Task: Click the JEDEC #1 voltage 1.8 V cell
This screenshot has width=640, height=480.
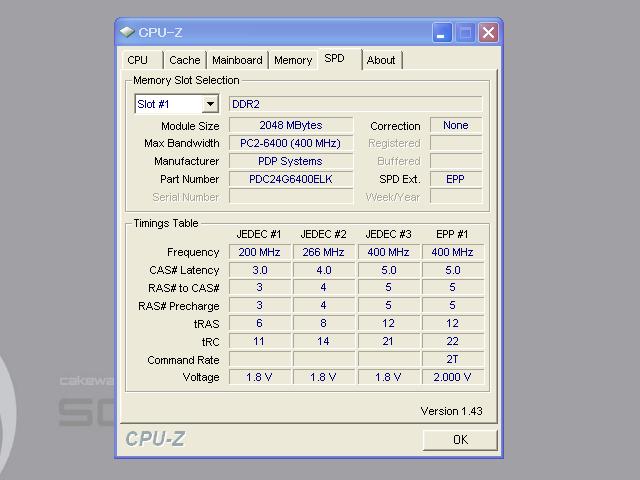Action: (x=260, y=377)
